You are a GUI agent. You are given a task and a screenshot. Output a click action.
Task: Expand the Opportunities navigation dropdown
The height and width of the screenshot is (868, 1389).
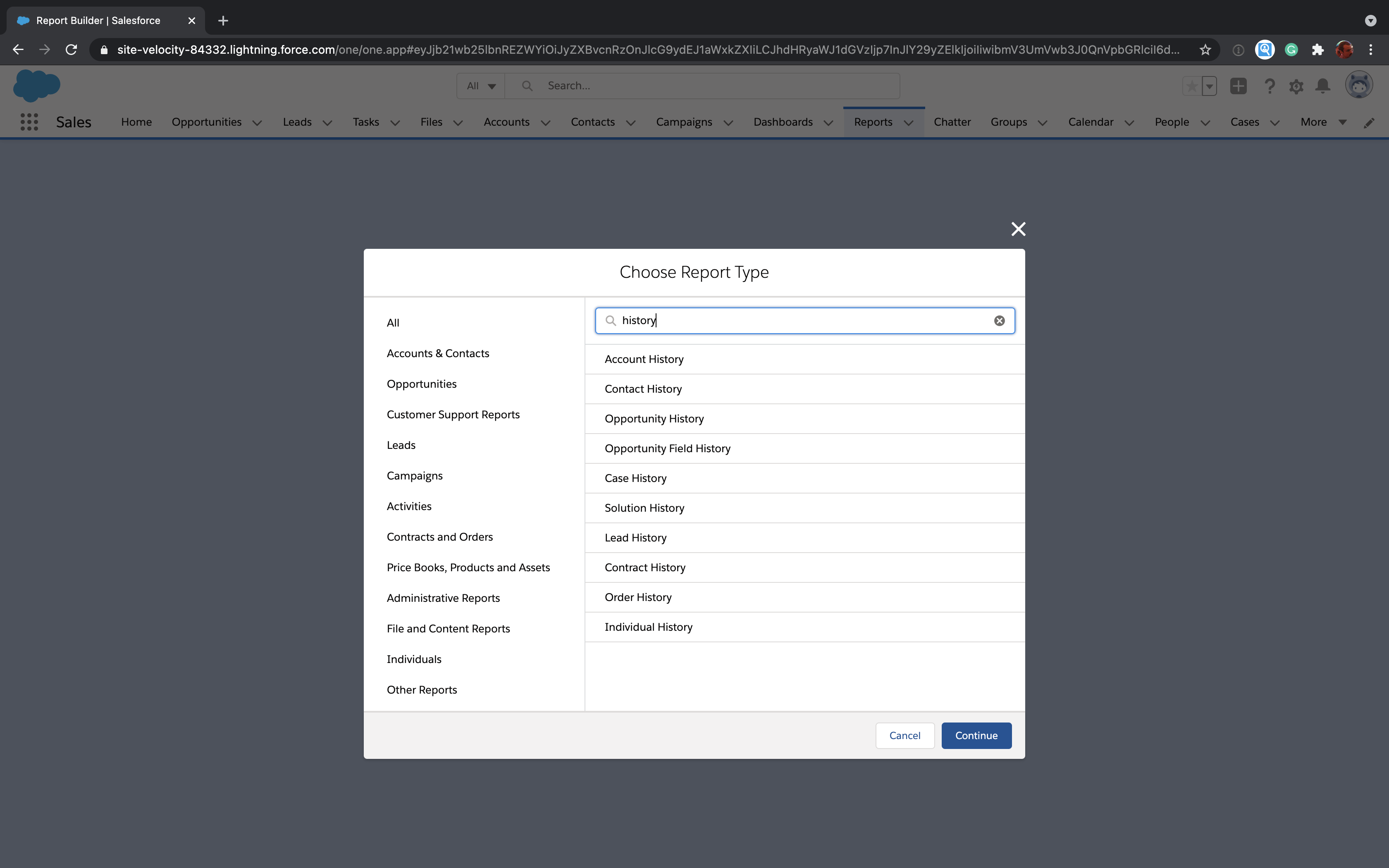point(258,122)
